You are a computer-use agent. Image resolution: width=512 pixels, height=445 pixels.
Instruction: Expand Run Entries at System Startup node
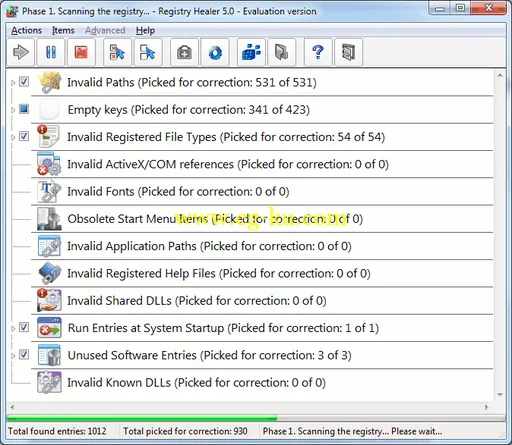13,328
